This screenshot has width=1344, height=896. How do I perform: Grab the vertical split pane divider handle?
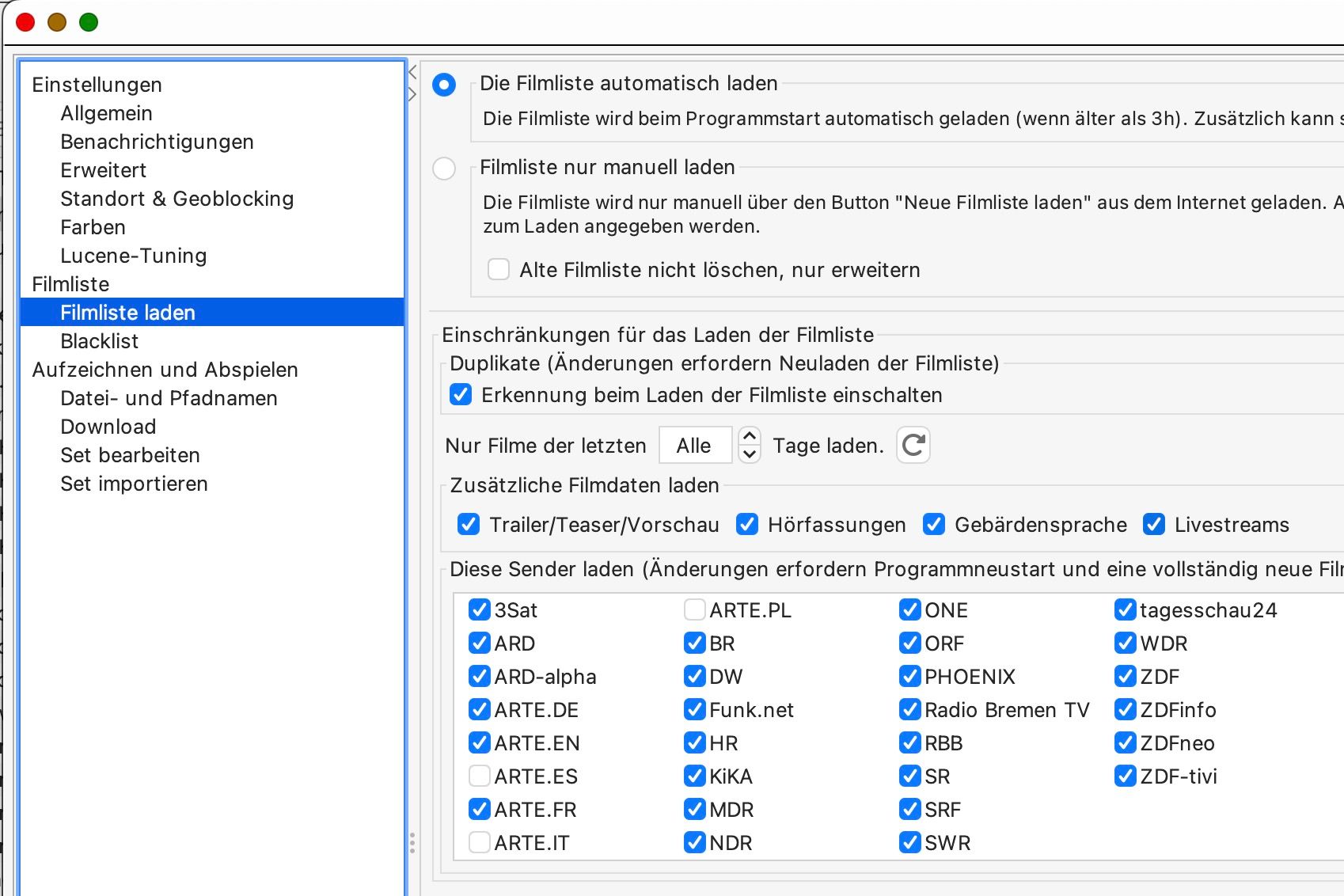click(412, 843)
